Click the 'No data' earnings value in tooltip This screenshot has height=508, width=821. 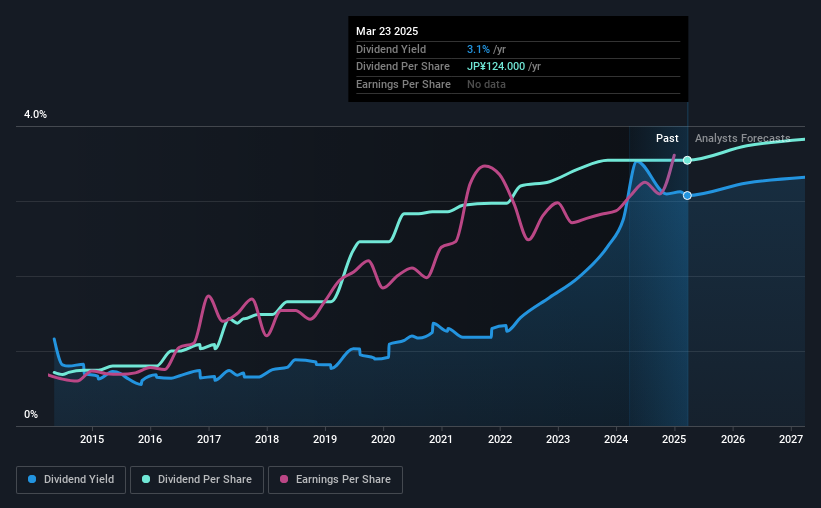pos(486,84)
